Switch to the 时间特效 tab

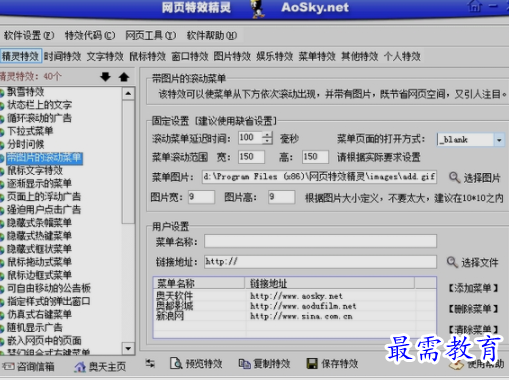[x=63, y=56]
